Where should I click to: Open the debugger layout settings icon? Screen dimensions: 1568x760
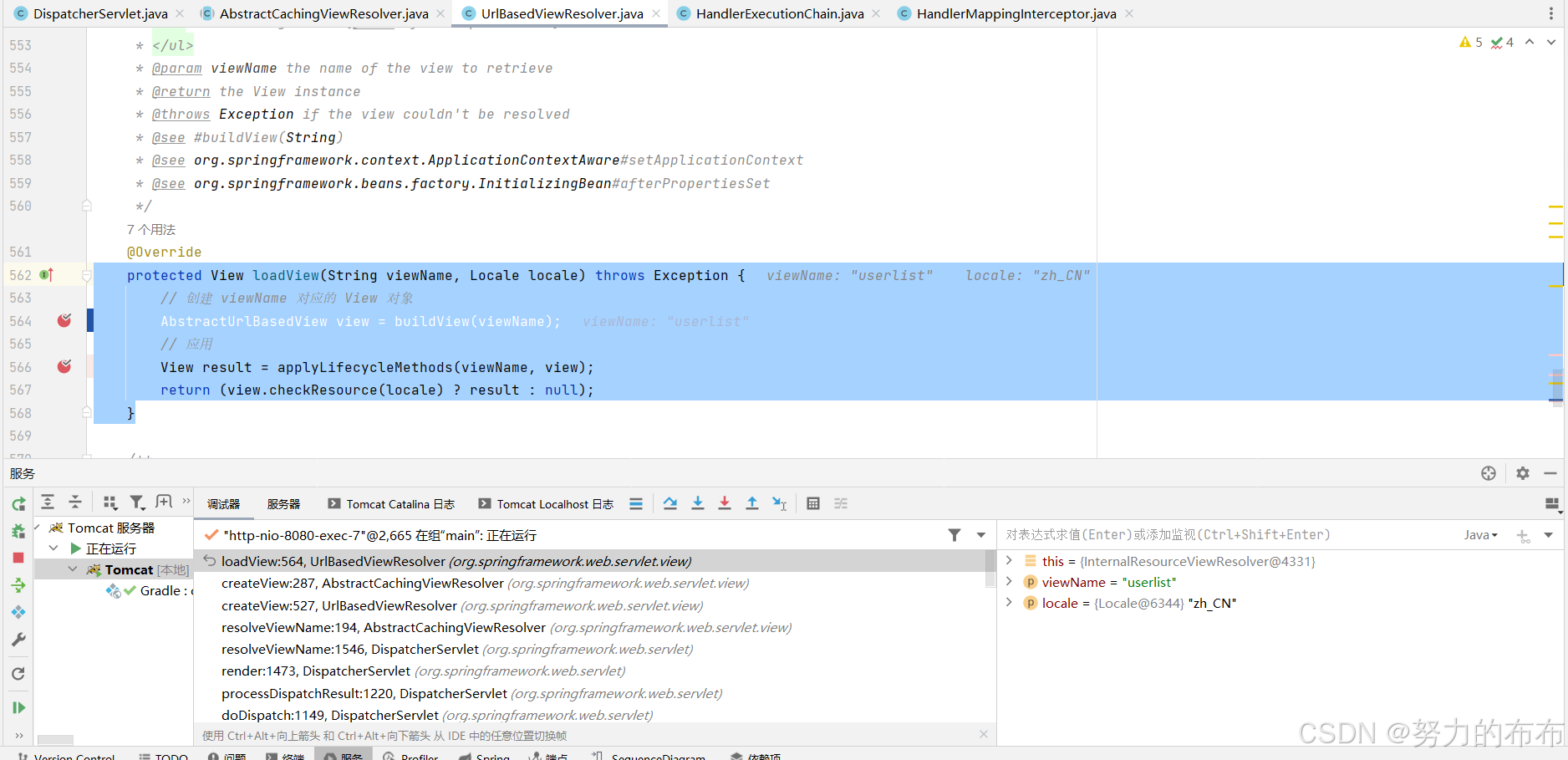1552,503
